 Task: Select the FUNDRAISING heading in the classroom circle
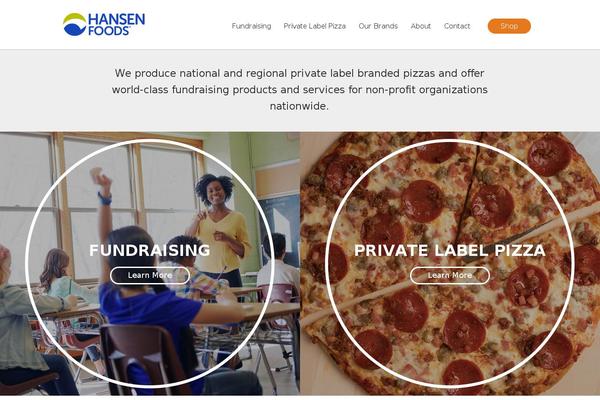pyautogui.click(x=150, y=250)
